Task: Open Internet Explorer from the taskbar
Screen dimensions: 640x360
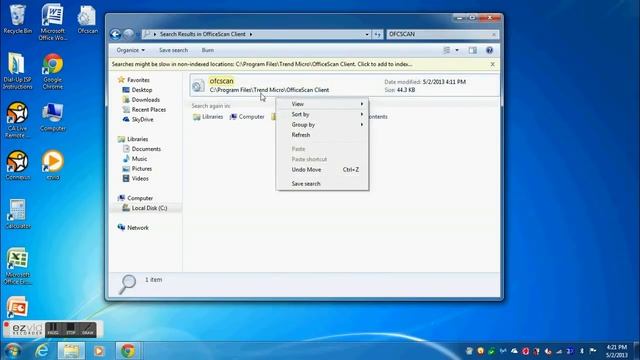Action: click(42, 351)
